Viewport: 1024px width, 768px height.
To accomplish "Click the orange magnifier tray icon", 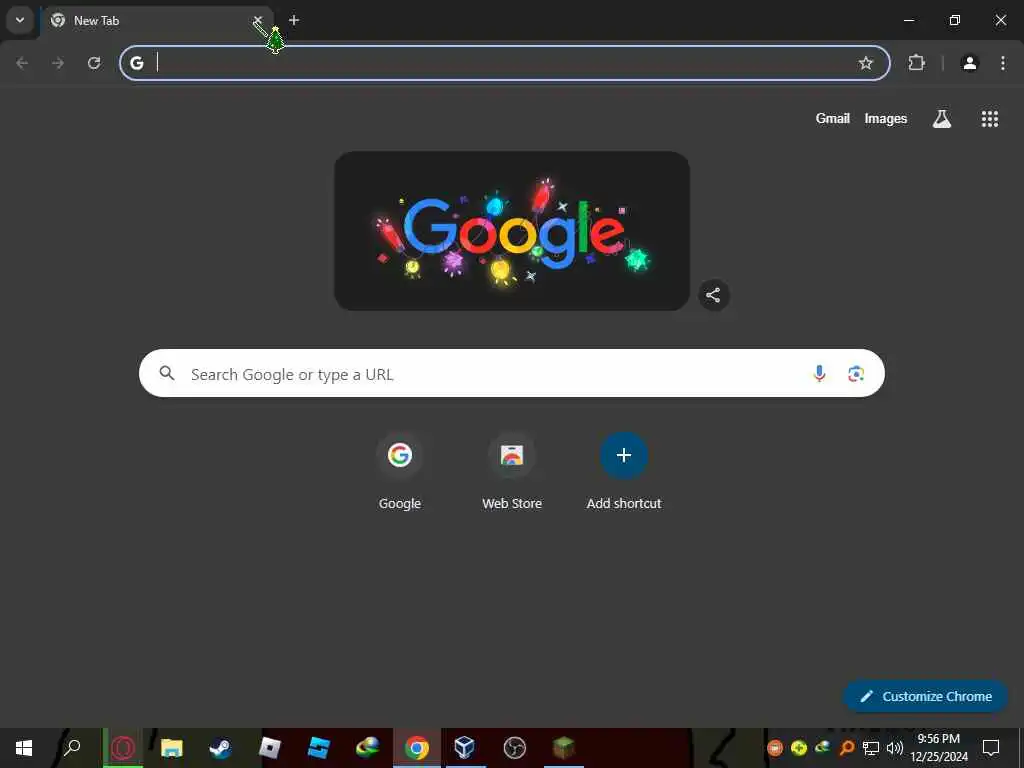I will (846, 748).
